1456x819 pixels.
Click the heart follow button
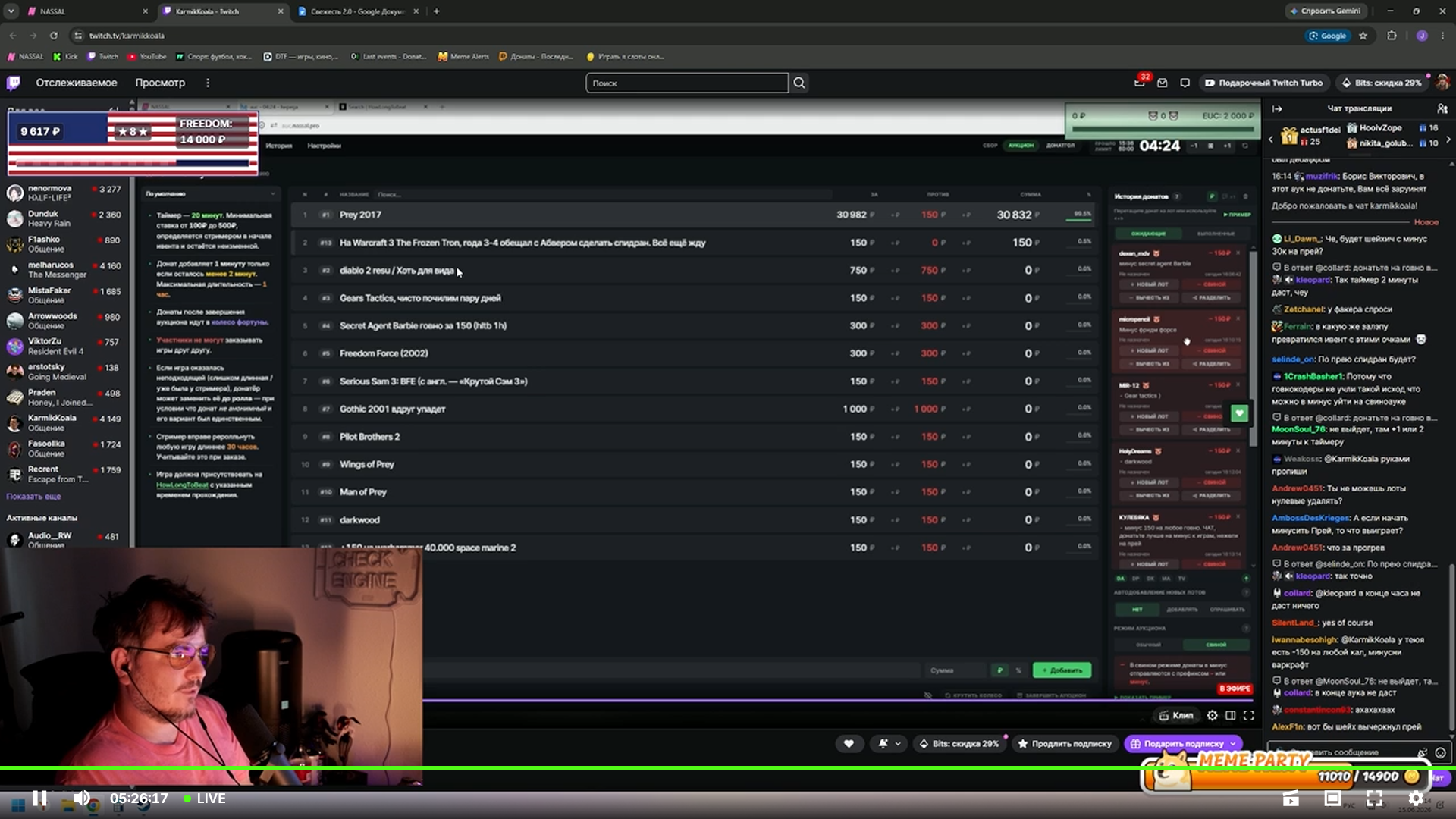point(849,744)
